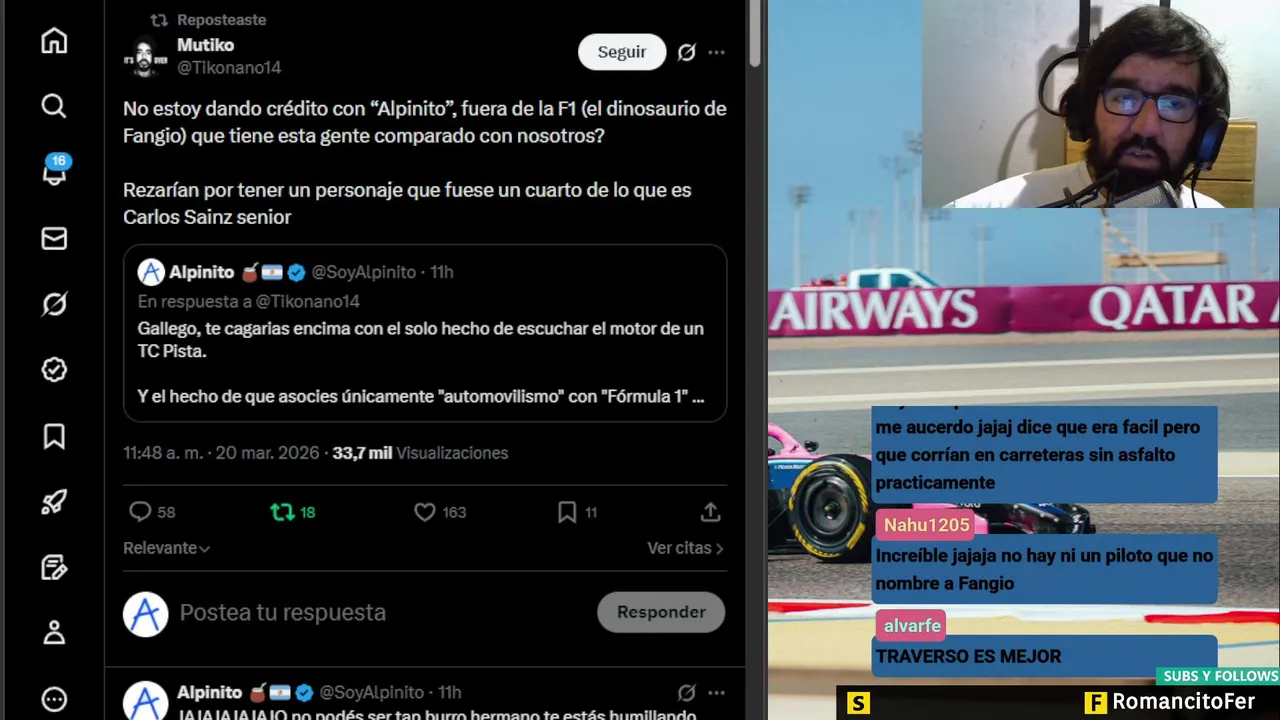Open the three-dot menu on Mutiko's post
The width and height of the screenshot is (1280, 720).
tap(716, 52)
